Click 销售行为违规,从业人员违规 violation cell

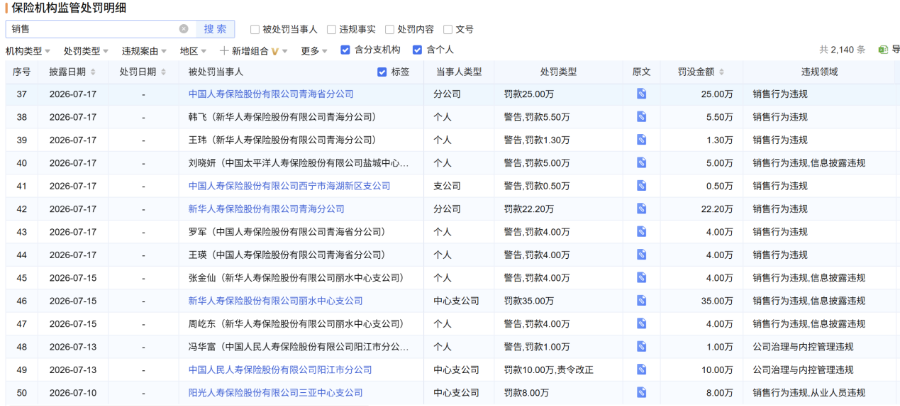coord(809,393)
